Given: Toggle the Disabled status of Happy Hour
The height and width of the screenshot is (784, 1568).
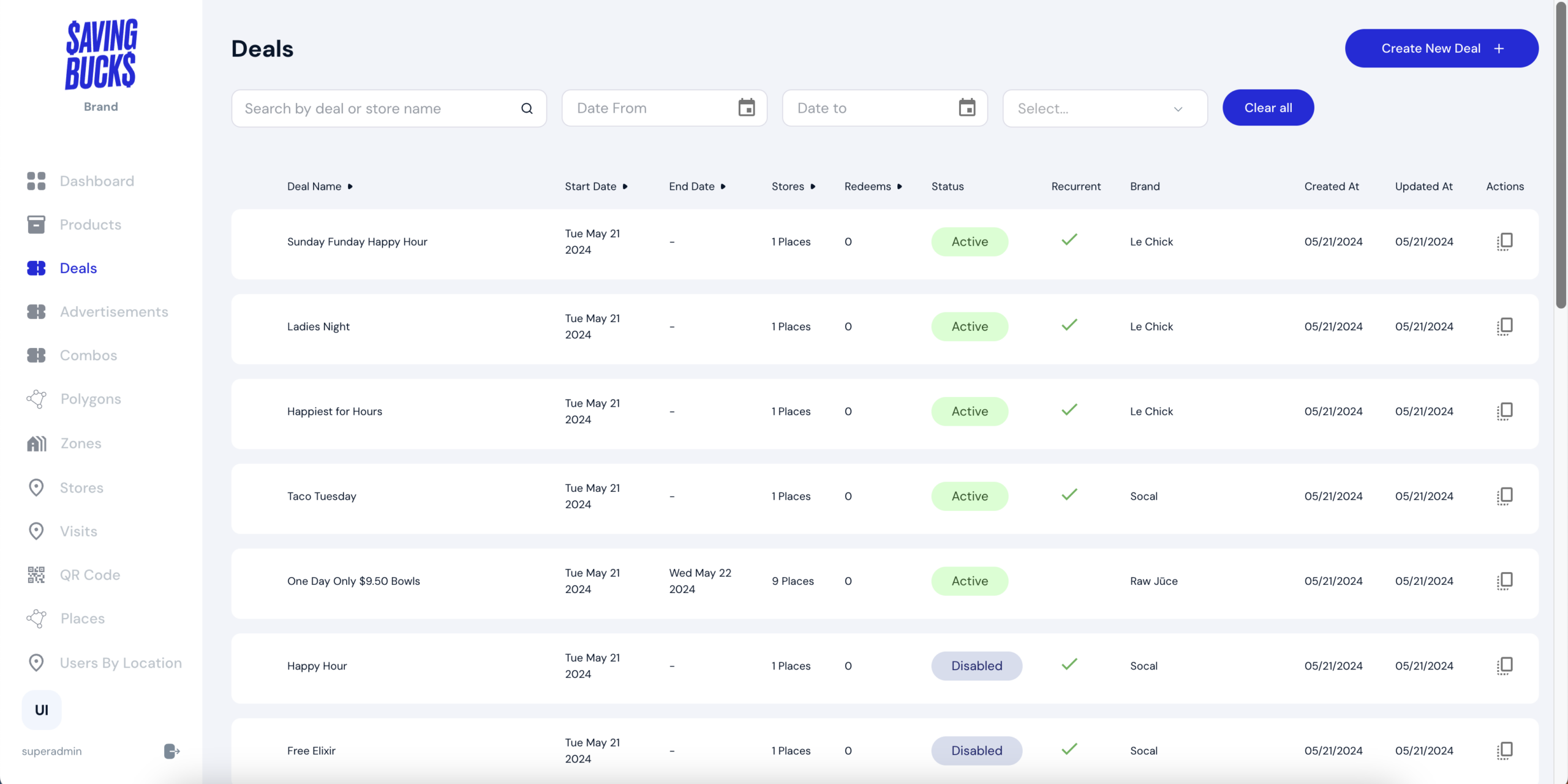Looking at the screenshot, I should (976, 666).
